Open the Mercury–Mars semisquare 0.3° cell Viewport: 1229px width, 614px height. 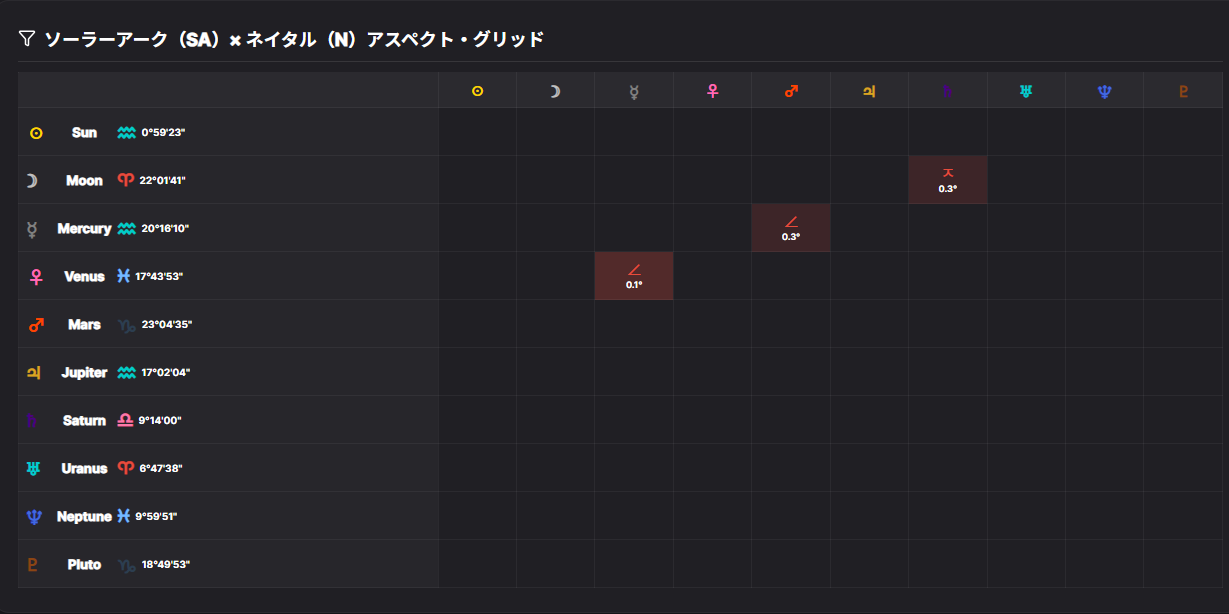pyautogui.click(x=791, y=228)
